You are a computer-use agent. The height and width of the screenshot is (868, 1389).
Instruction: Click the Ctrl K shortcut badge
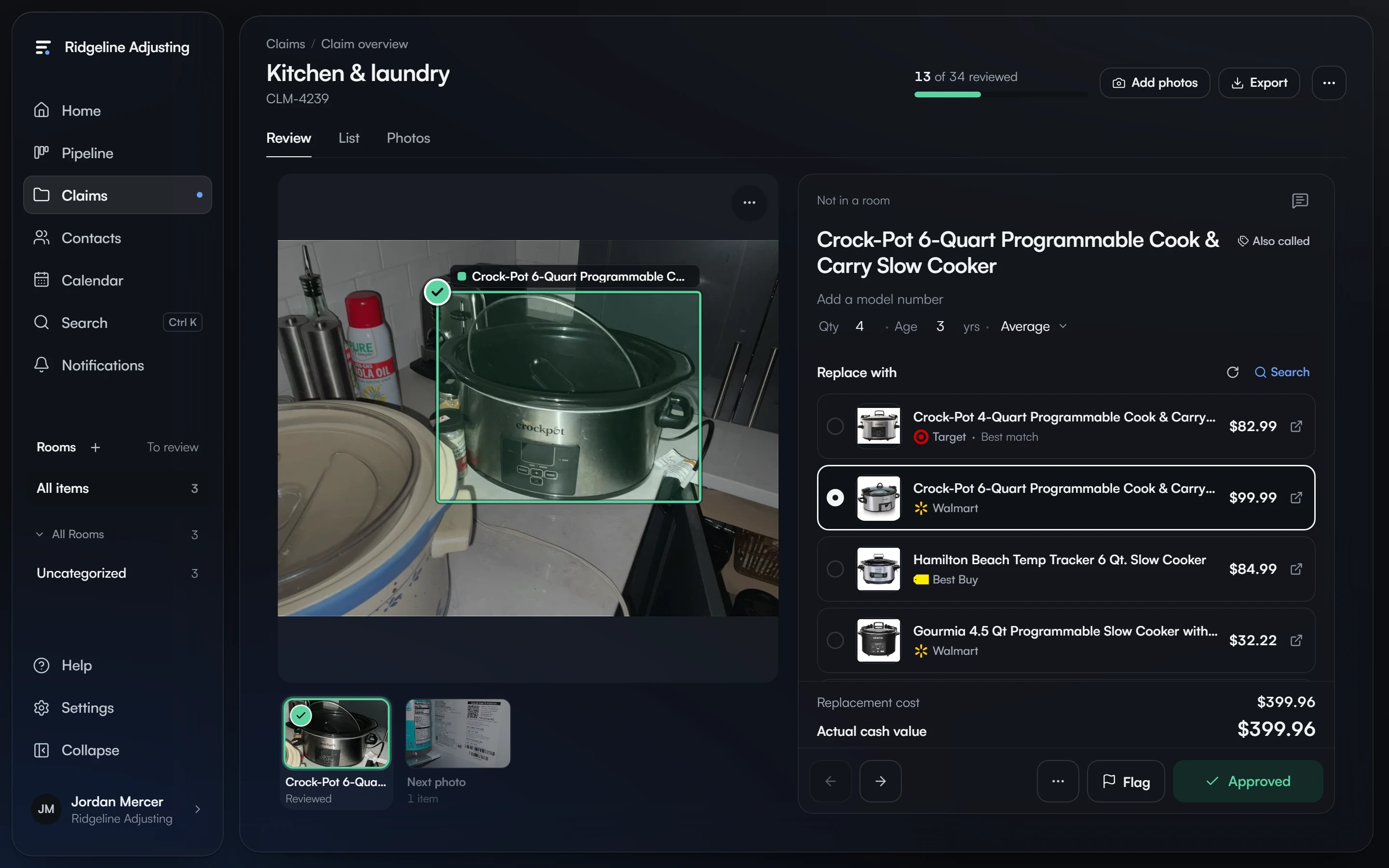(182, 323)
